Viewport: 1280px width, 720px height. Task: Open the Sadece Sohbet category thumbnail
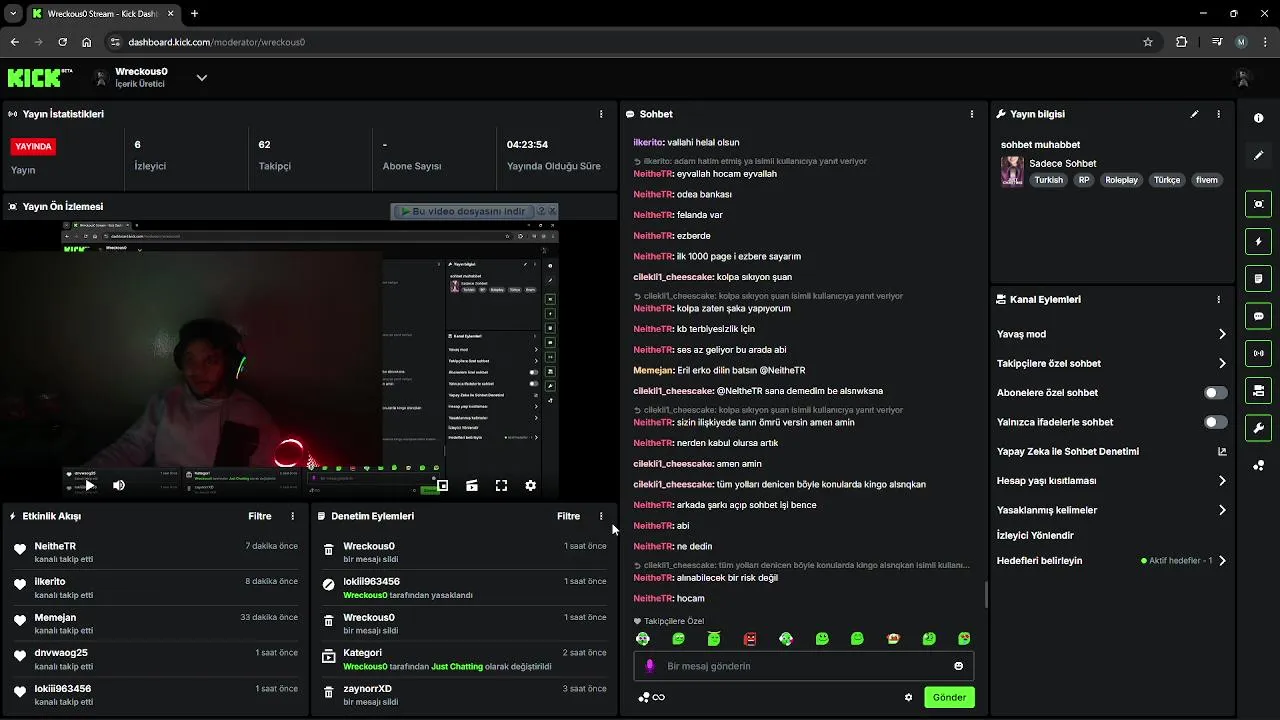1012,171
